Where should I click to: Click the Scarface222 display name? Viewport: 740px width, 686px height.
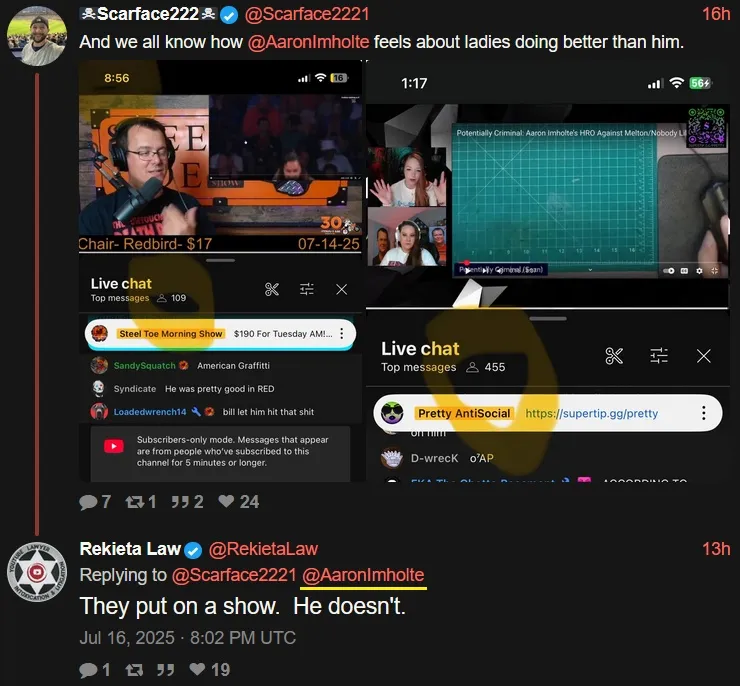pos(148,14)
